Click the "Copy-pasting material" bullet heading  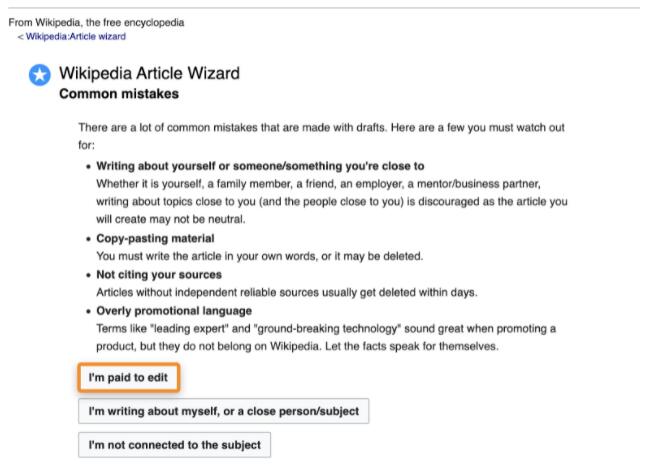point(155,238)
